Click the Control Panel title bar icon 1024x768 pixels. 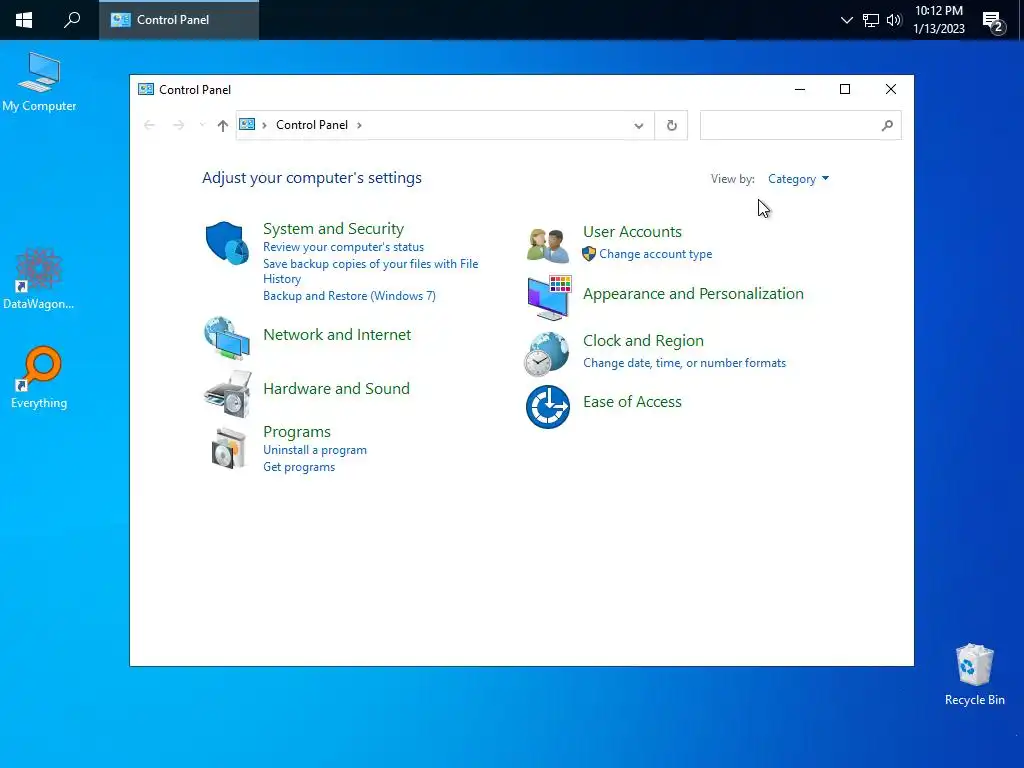tap(146, 89)
